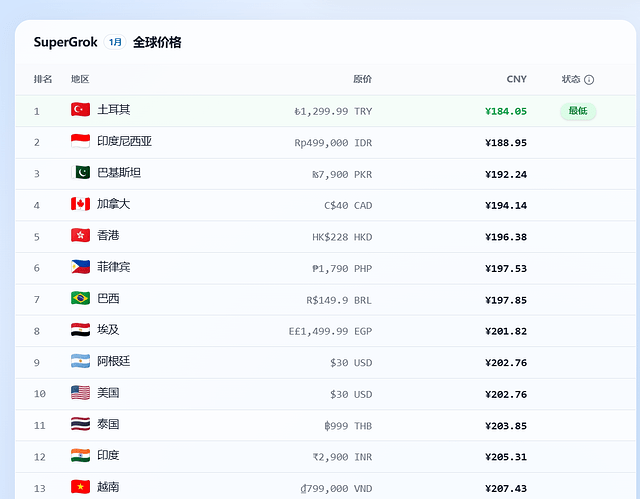
Task: Click the Hong Kong flag icon
Action: [80, 235]
